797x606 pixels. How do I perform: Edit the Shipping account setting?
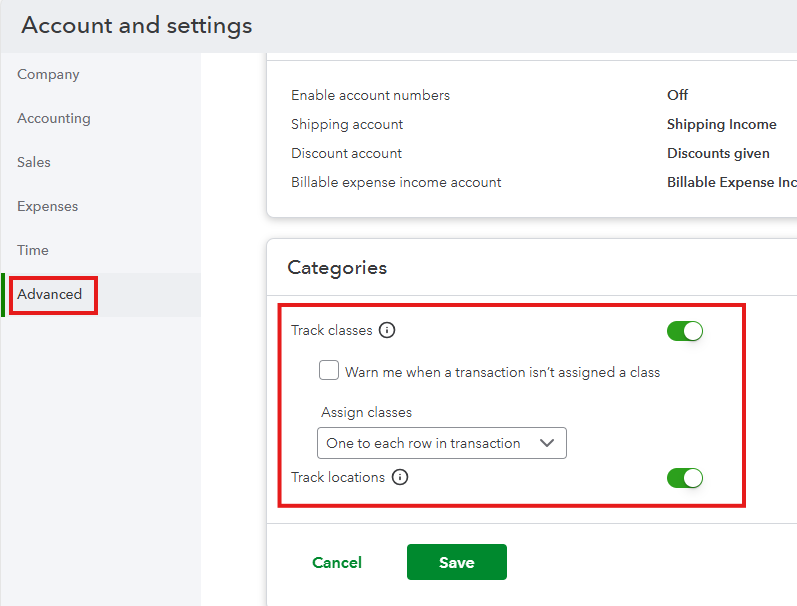click(347, 125)
